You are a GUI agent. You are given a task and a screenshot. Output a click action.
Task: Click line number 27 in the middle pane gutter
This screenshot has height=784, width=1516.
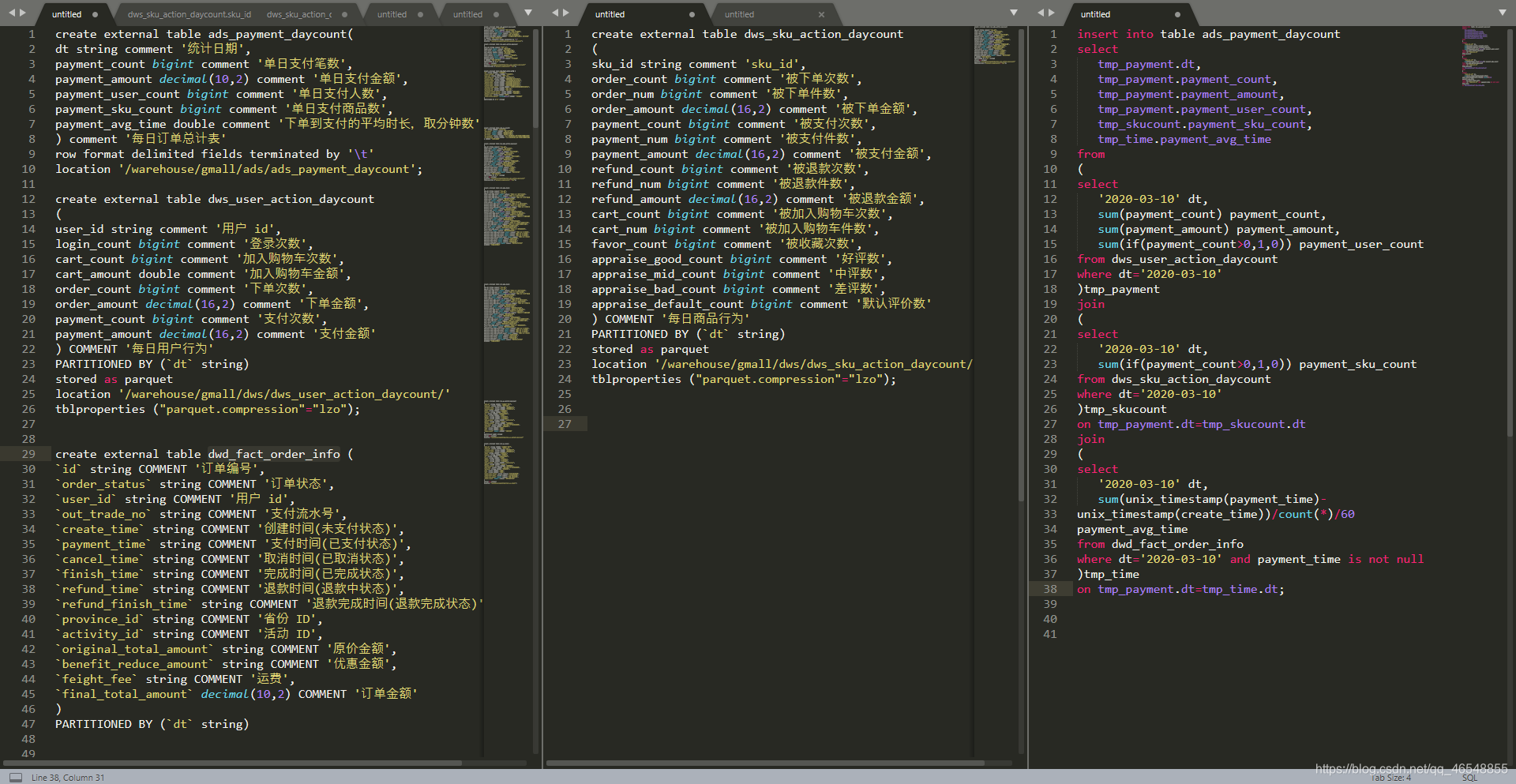click(565, 424)
